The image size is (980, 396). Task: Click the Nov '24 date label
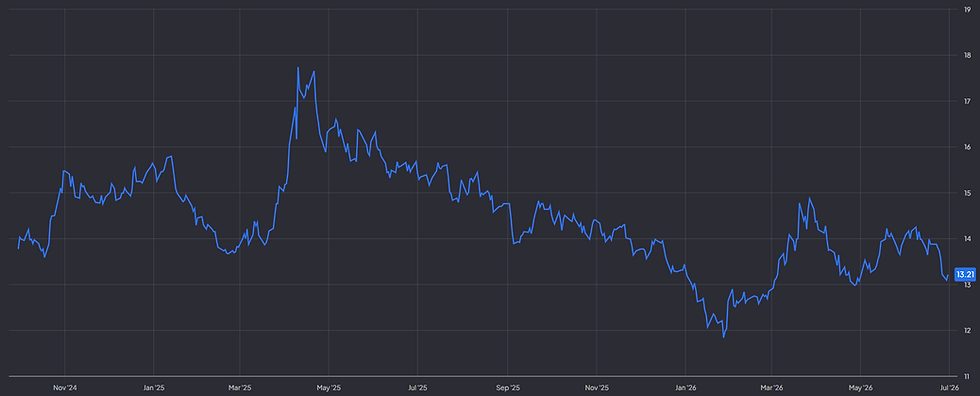coord(65,388)
